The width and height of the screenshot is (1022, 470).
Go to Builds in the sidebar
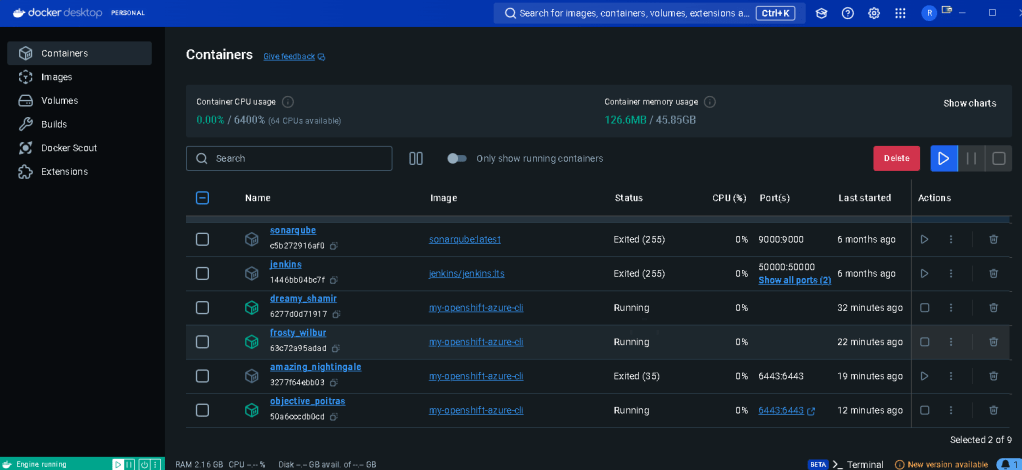pos(80,124)
